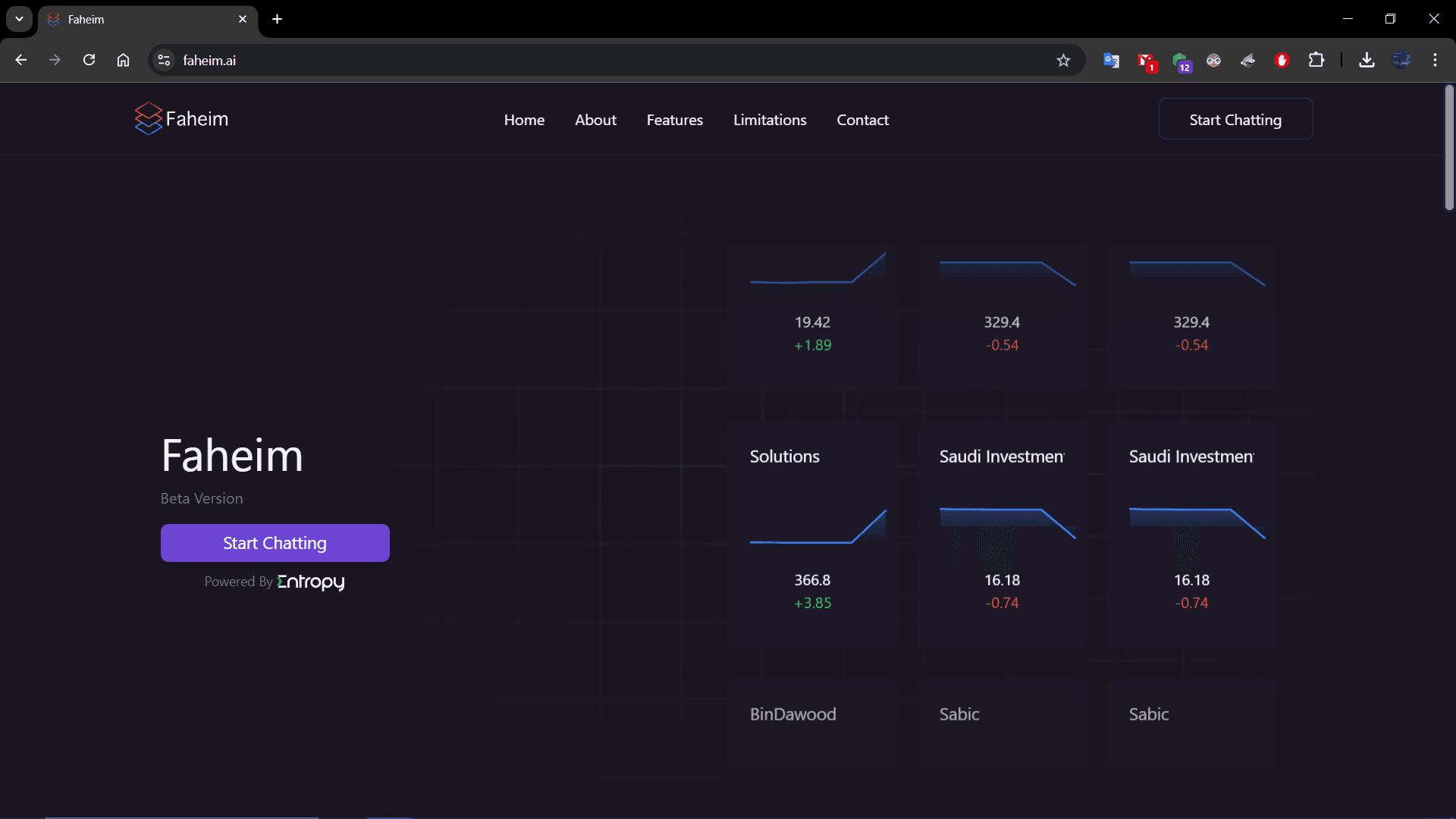This screenshot has width=1456, height=819.
Task: Open the browser profile avatar menu
Action: (x=1401, y=60)
